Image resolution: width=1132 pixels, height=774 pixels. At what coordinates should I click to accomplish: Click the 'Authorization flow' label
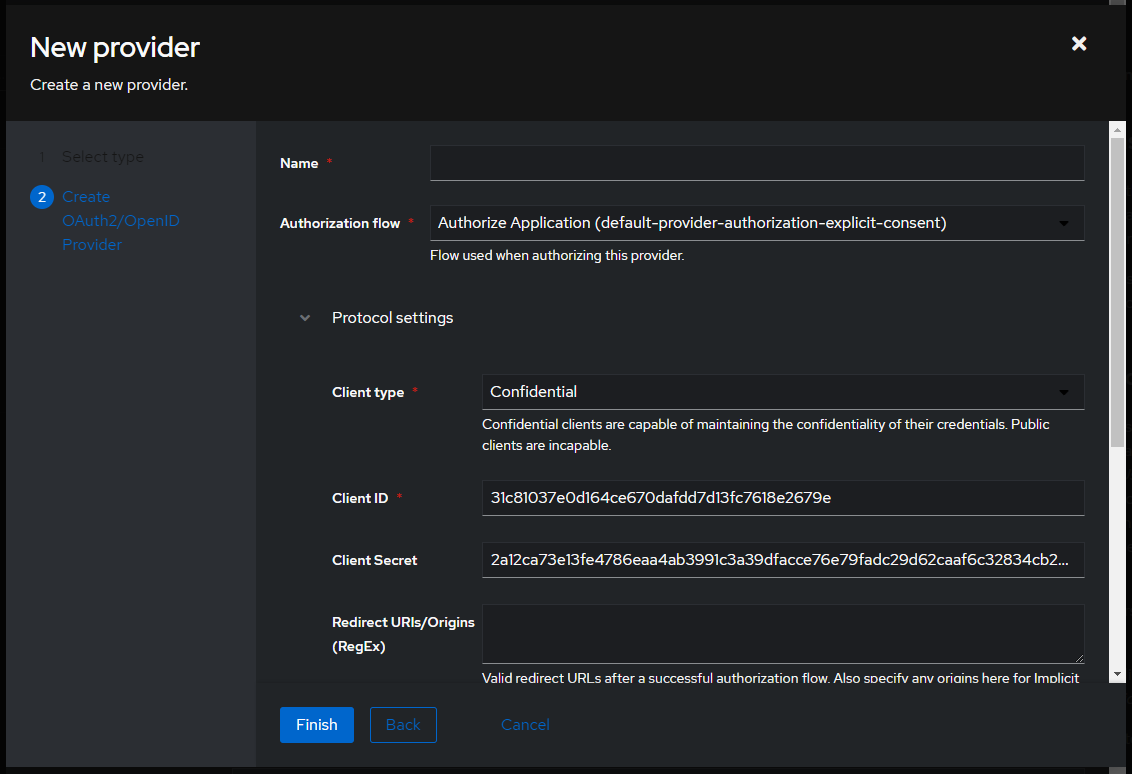coord(339,224)
